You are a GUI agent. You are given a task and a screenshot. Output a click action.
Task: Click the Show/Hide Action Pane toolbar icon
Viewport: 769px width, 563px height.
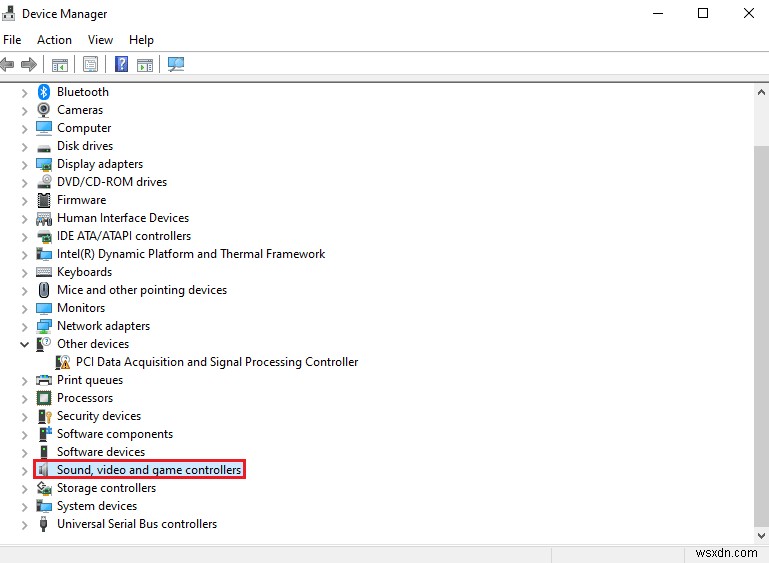[x=145, y=64]
